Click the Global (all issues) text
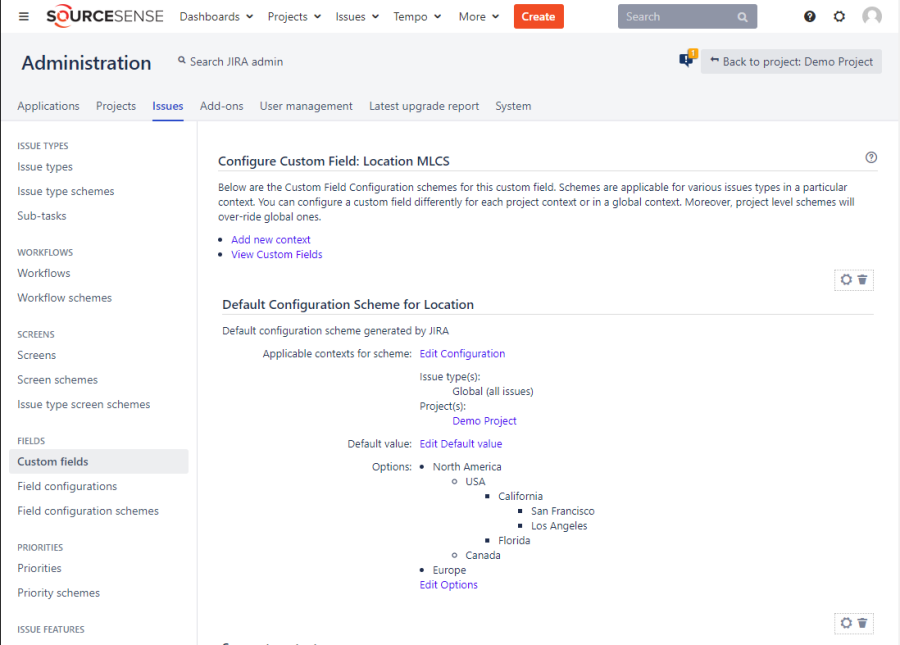 (492, 392)
